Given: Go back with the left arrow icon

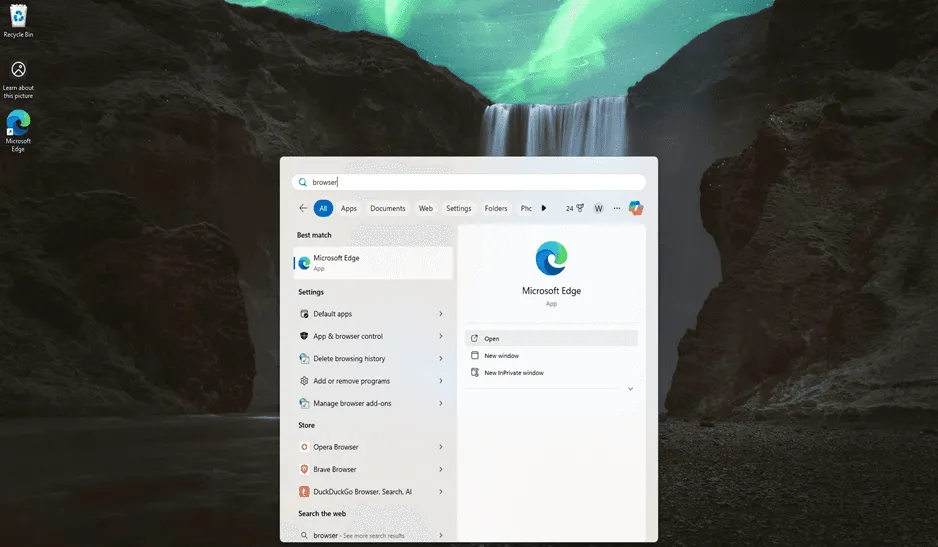Looking at the screenshot, I should click(x=303, y=208).
